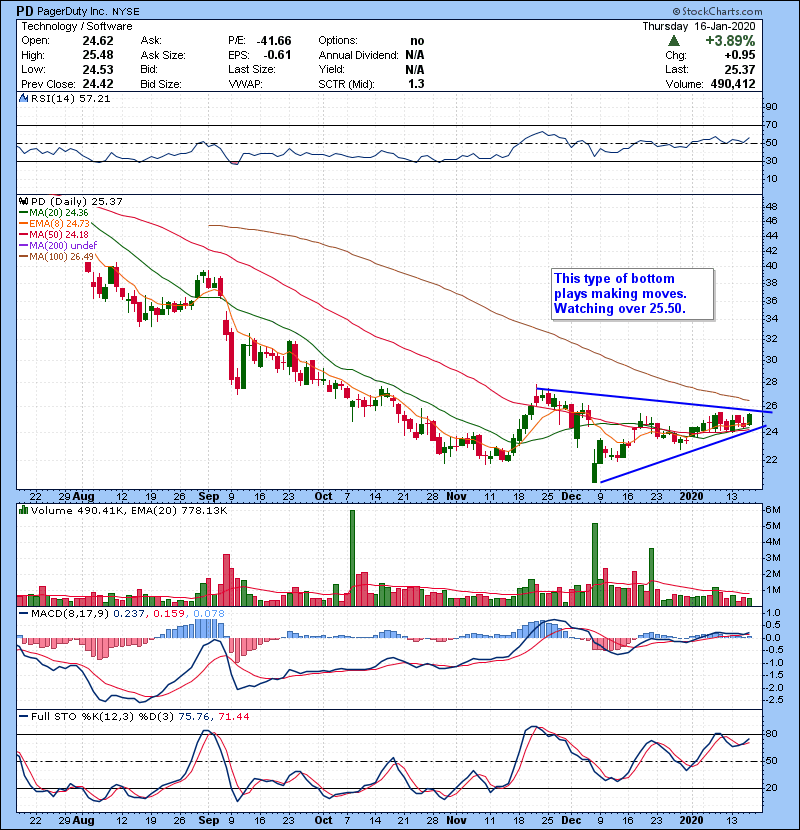Click the Low price value 24.53
The width and height of the screenshot is (800, 830).
click(98, 69)
